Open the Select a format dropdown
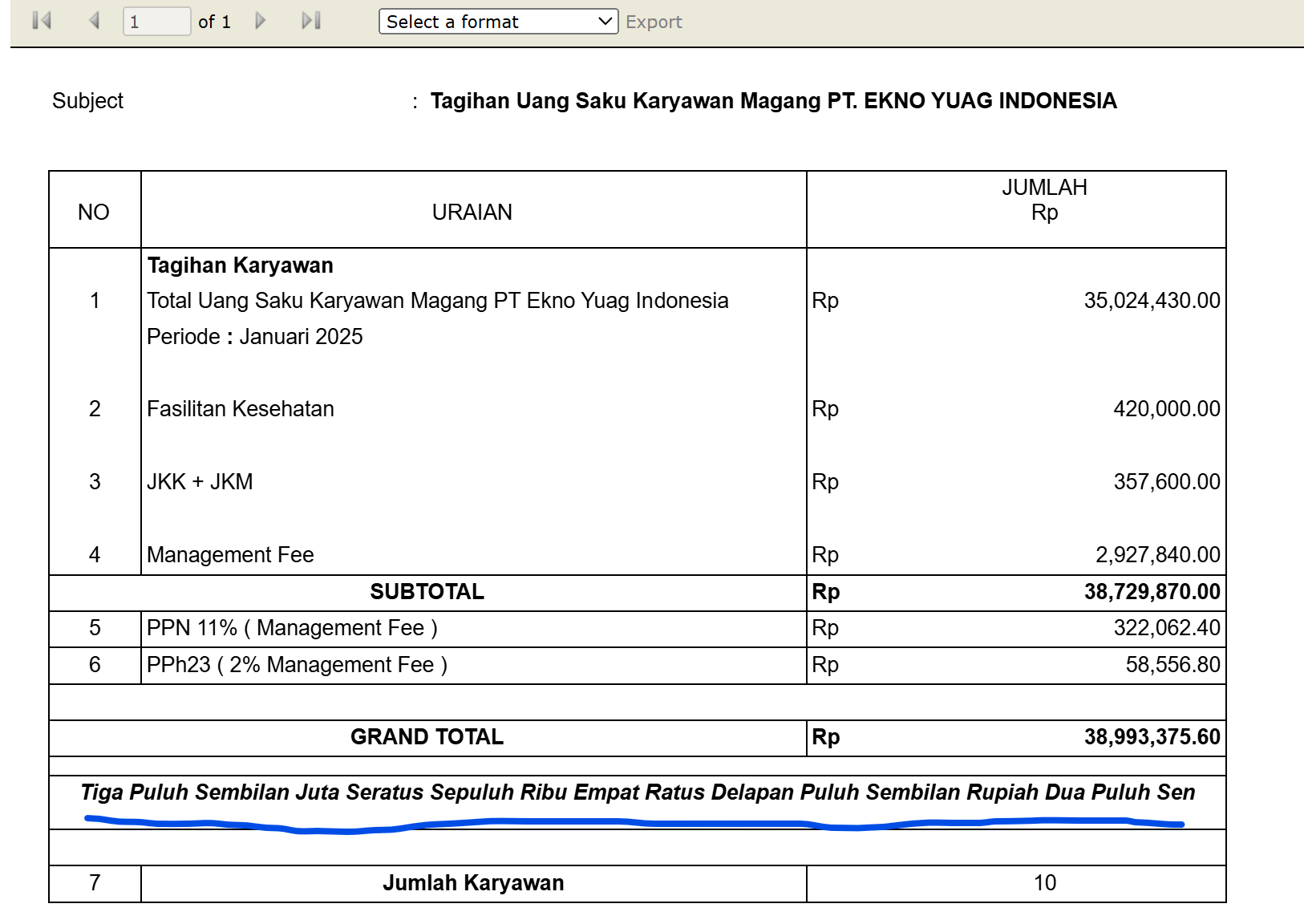This screenshot has height=924, width=1304. [498, 22]
